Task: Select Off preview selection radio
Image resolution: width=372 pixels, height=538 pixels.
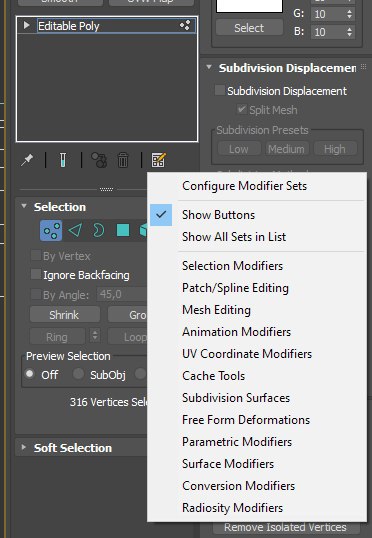Action: 30,374
